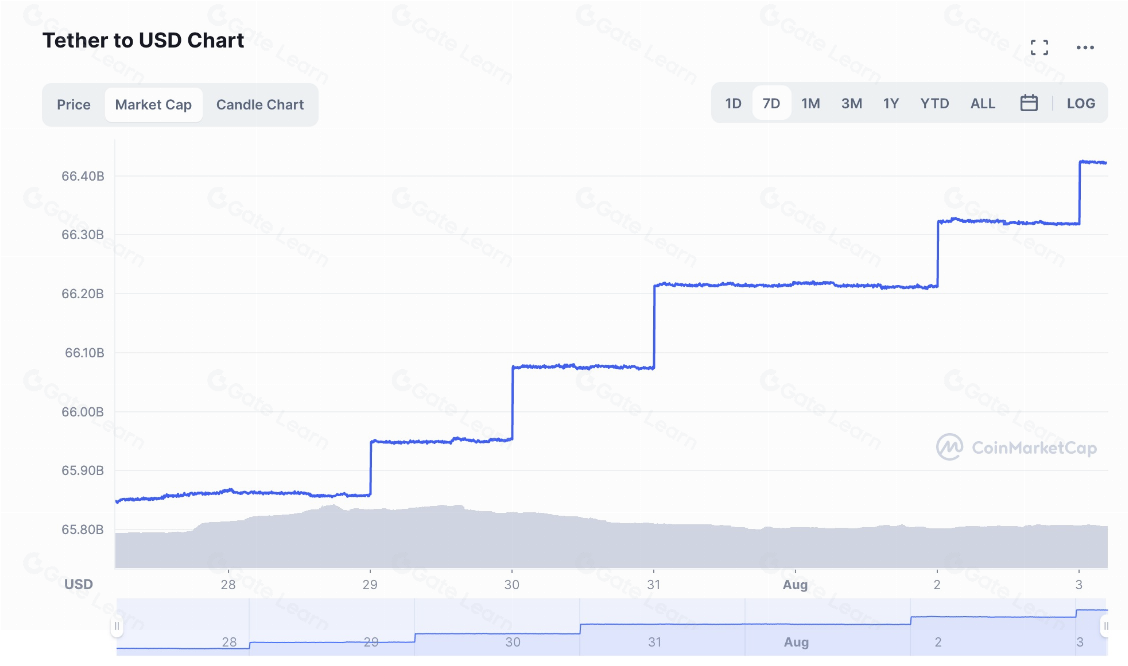1128x666 pixels.
Task: Switch to the Price tab
Action: point(74,104)
